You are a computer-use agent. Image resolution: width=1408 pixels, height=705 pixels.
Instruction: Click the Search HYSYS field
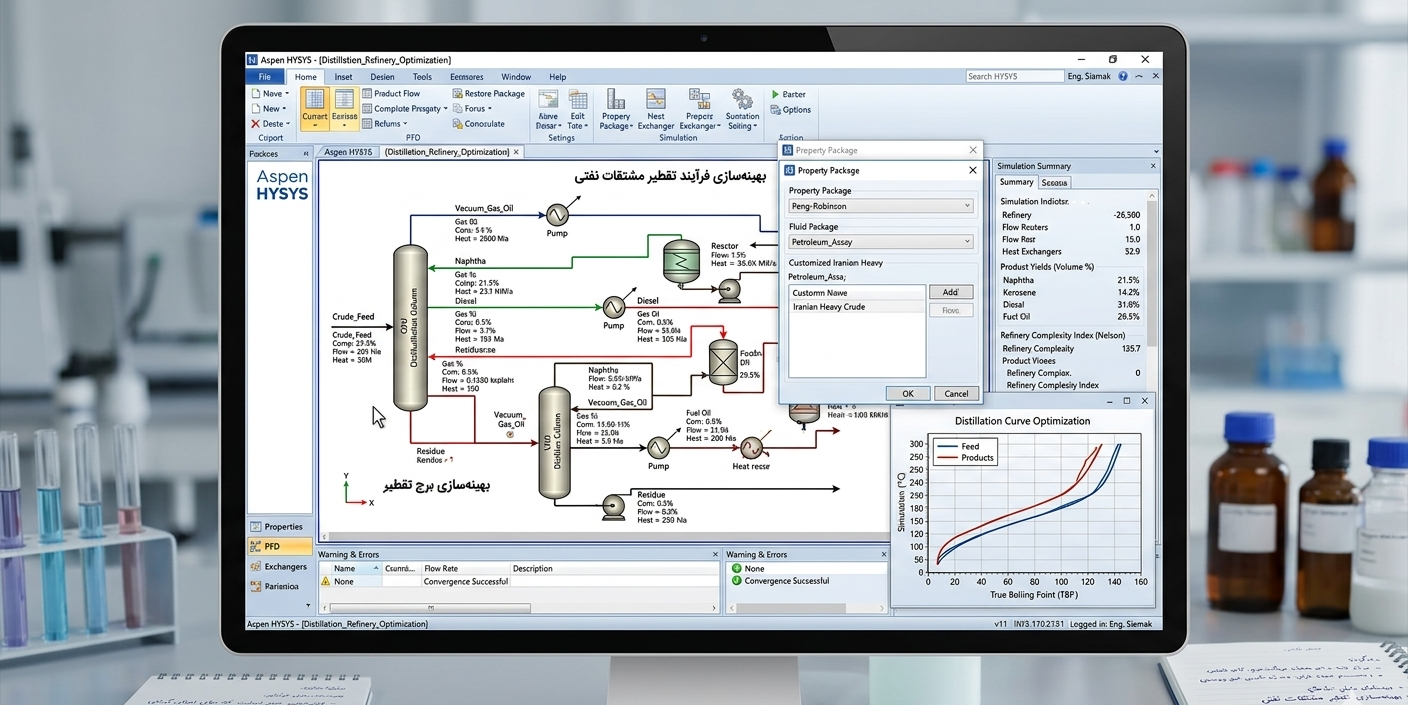[1014, 76]
